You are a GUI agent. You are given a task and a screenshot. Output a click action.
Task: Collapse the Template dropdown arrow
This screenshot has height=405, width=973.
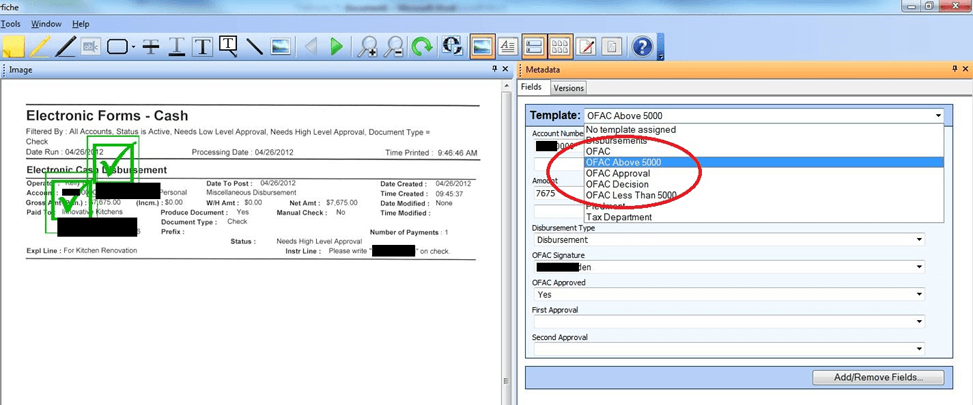936,116
